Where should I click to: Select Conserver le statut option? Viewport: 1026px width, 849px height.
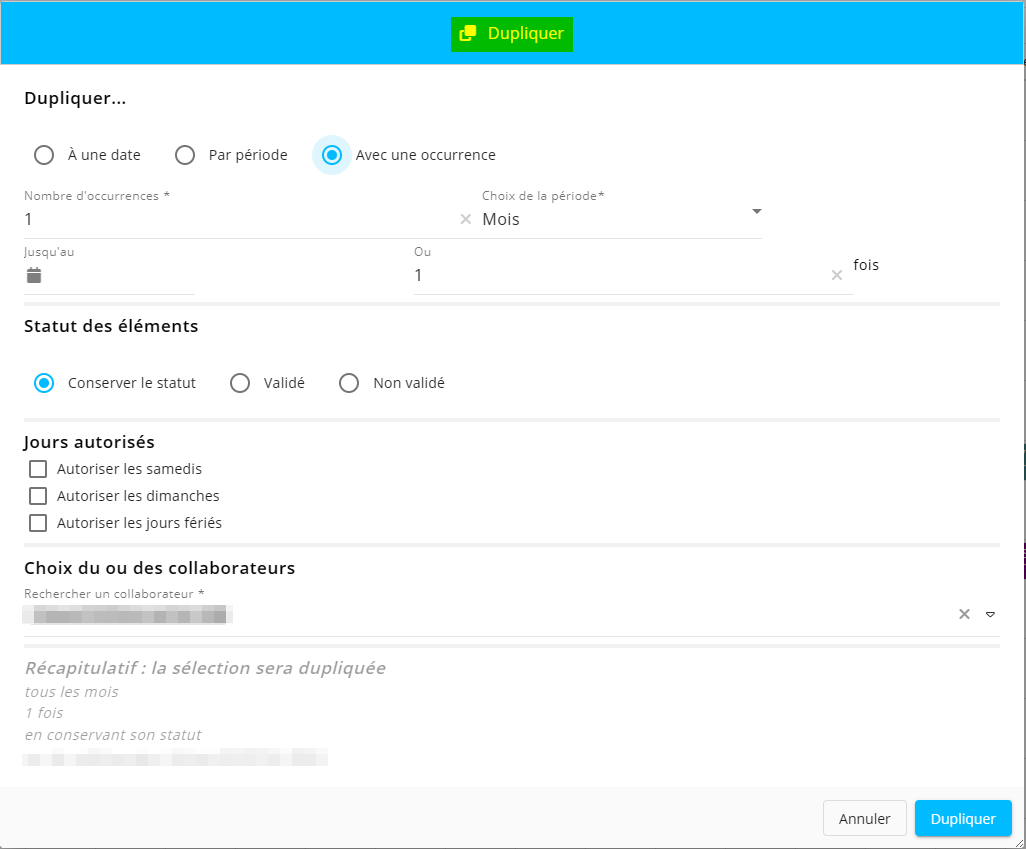(44, 383)
